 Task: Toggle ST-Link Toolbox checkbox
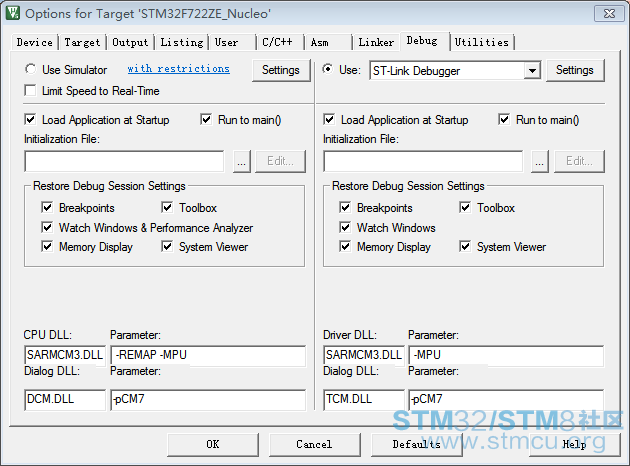coord(465,207)
